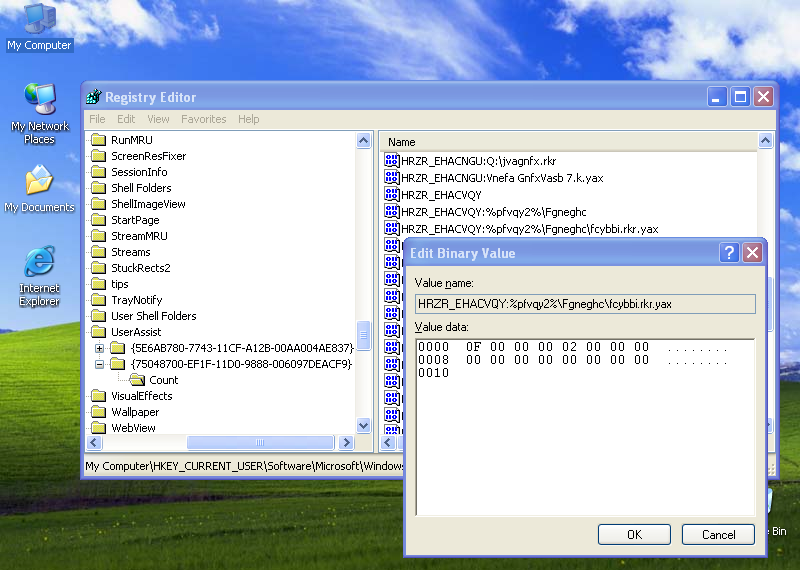Click binary icon of HRZR_EHACNGU:Q:\jvagnfx.rkr
Viewport: 800px width, 570px height.
coord(391,161)
